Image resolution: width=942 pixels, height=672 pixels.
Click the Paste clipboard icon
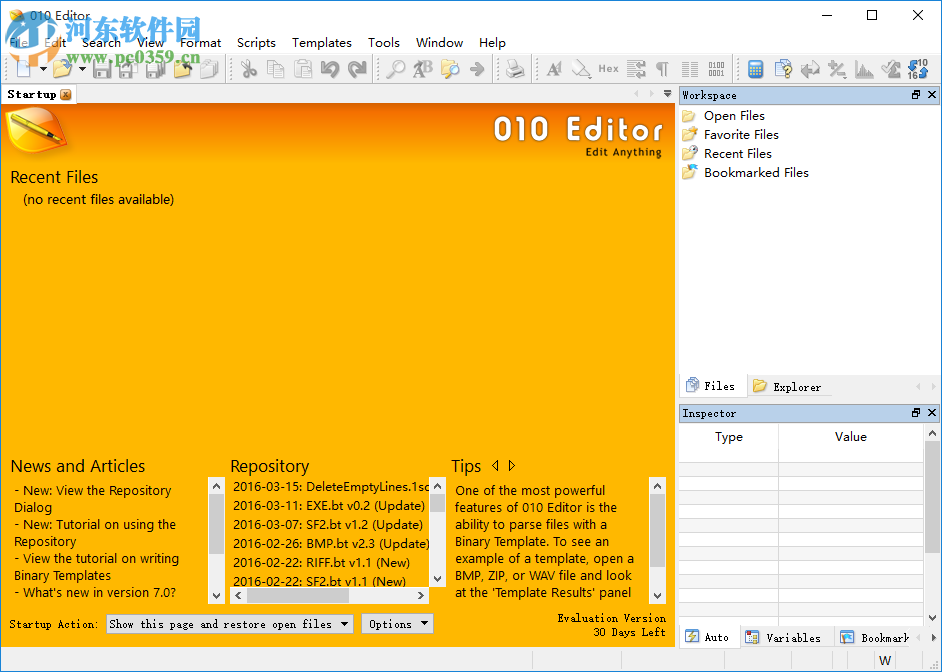(x=303, y=69)
